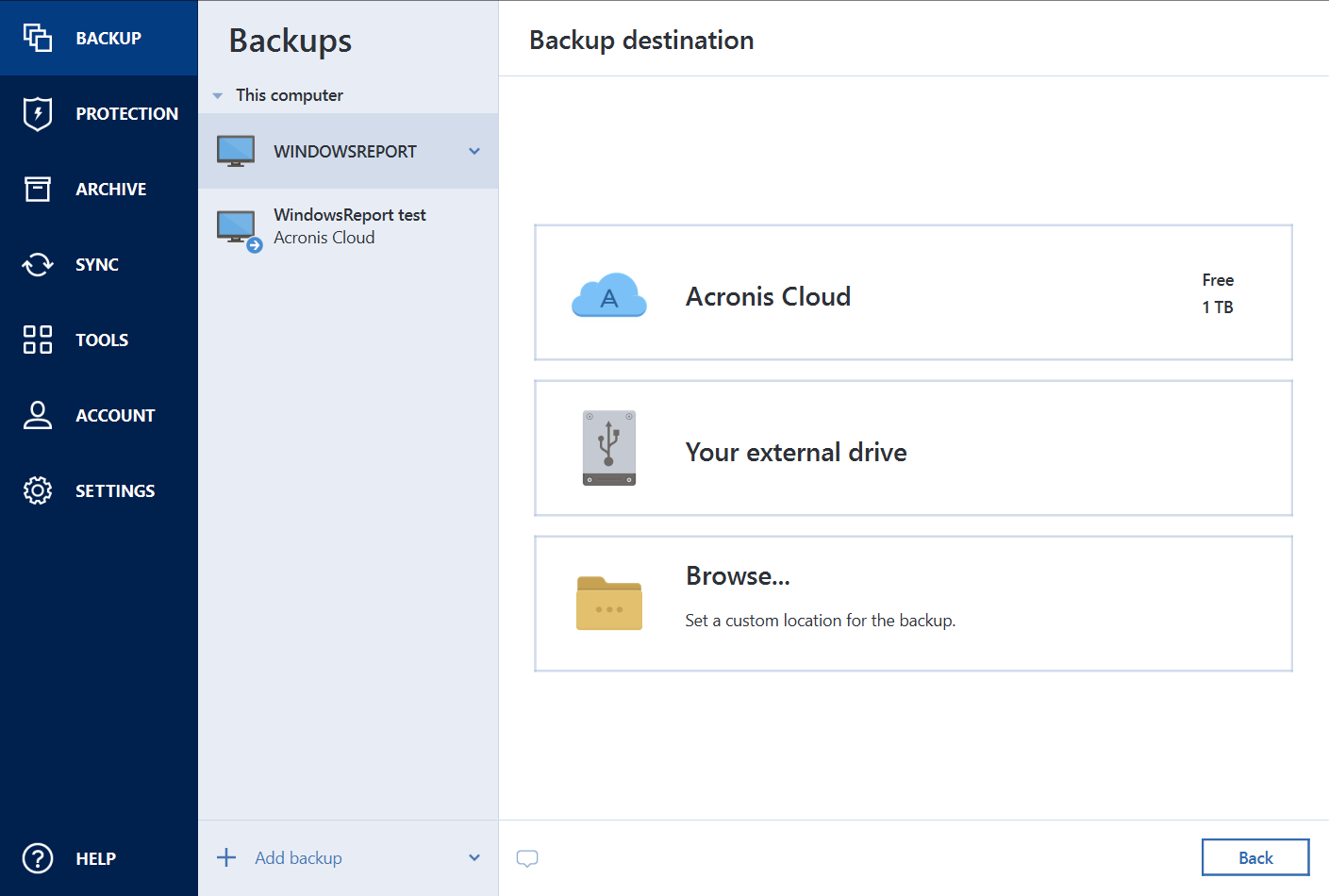Select the WindowsReport test backup
Image resolution: width=1329 pixels, height=896 pixels.
348,226
